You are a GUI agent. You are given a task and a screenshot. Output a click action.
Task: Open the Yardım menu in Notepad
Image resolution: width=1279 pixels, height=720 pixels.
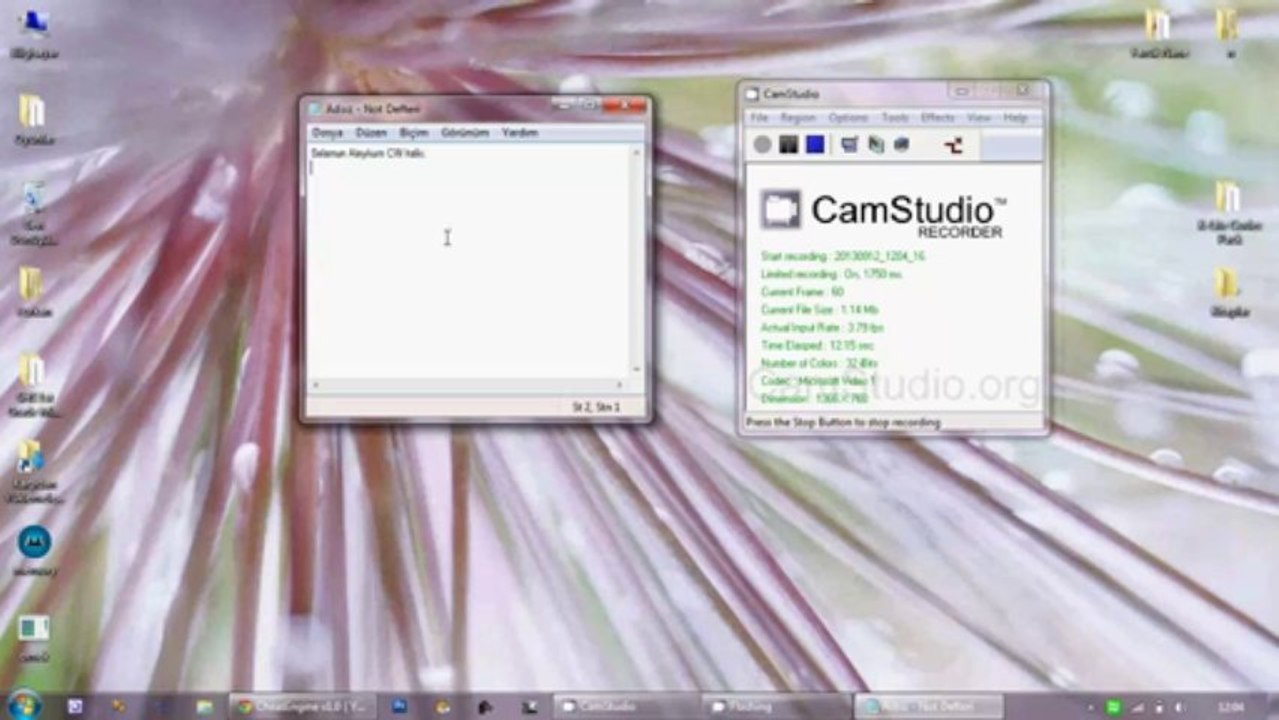click(x=520, y=132)
